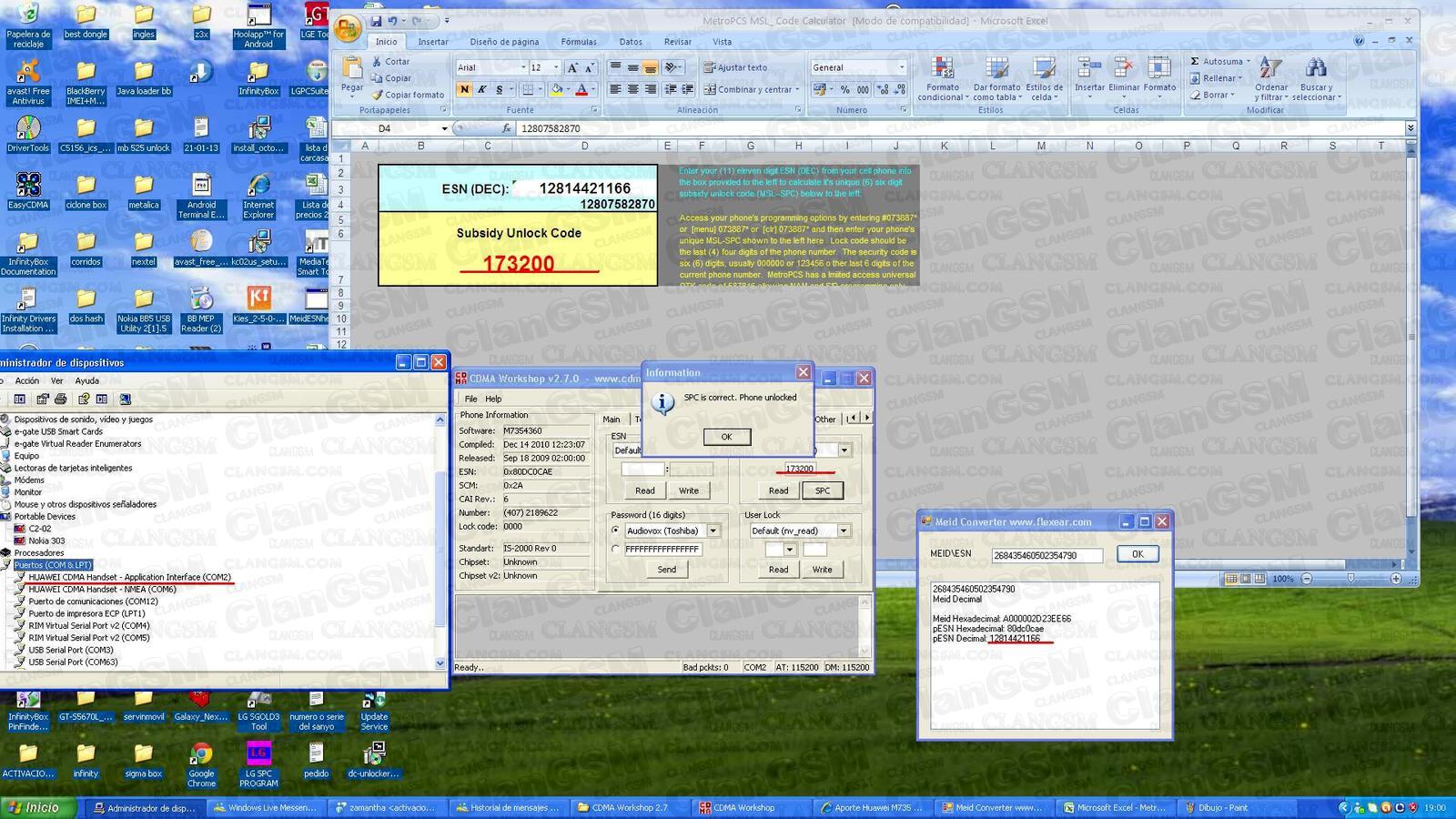Click the percent style button
This screenshot has width=1456, height=819.
pyautogui.click(x=844, y=89)
